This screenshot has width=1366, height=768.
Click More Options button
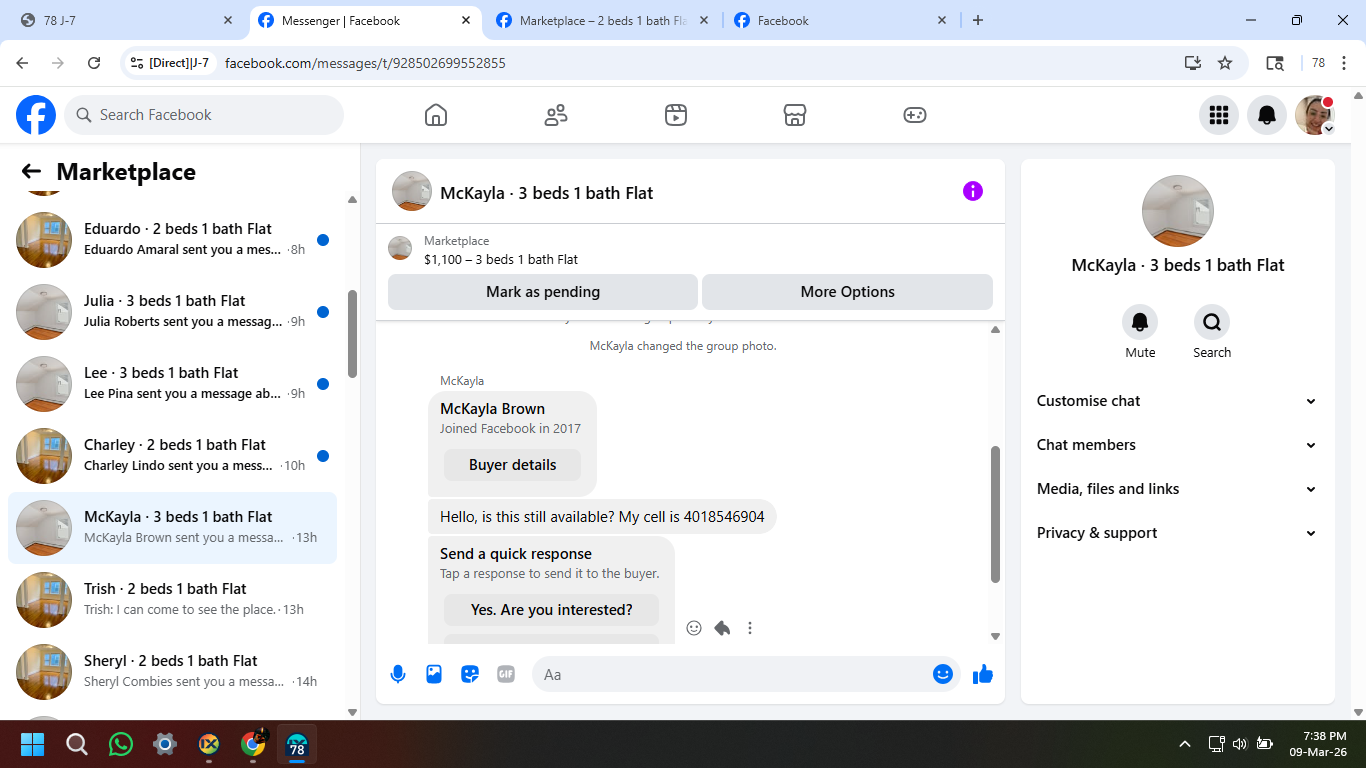[x=848, y=292]
